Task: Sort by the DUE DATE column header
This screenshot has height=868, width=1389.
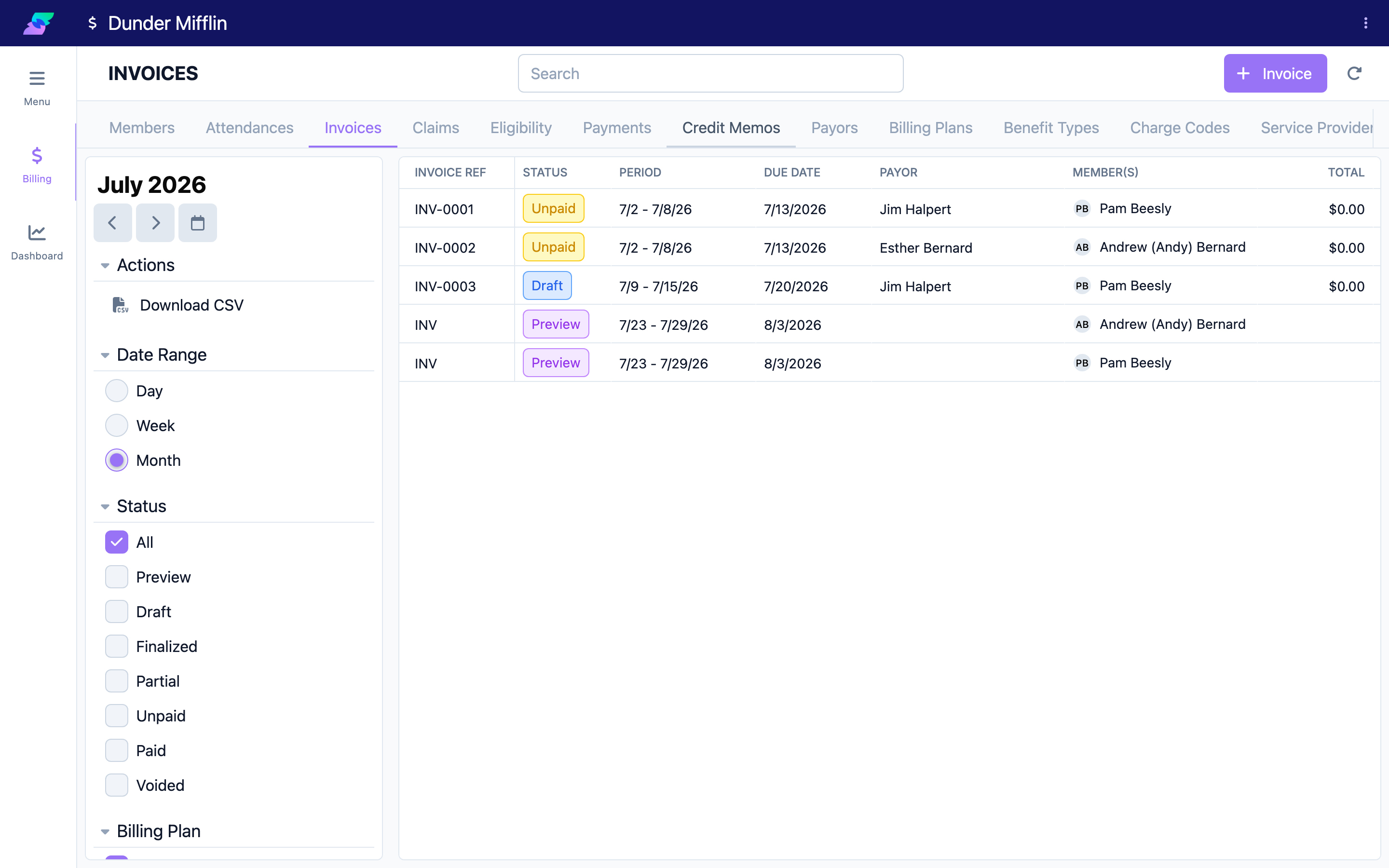Action: 791,172
